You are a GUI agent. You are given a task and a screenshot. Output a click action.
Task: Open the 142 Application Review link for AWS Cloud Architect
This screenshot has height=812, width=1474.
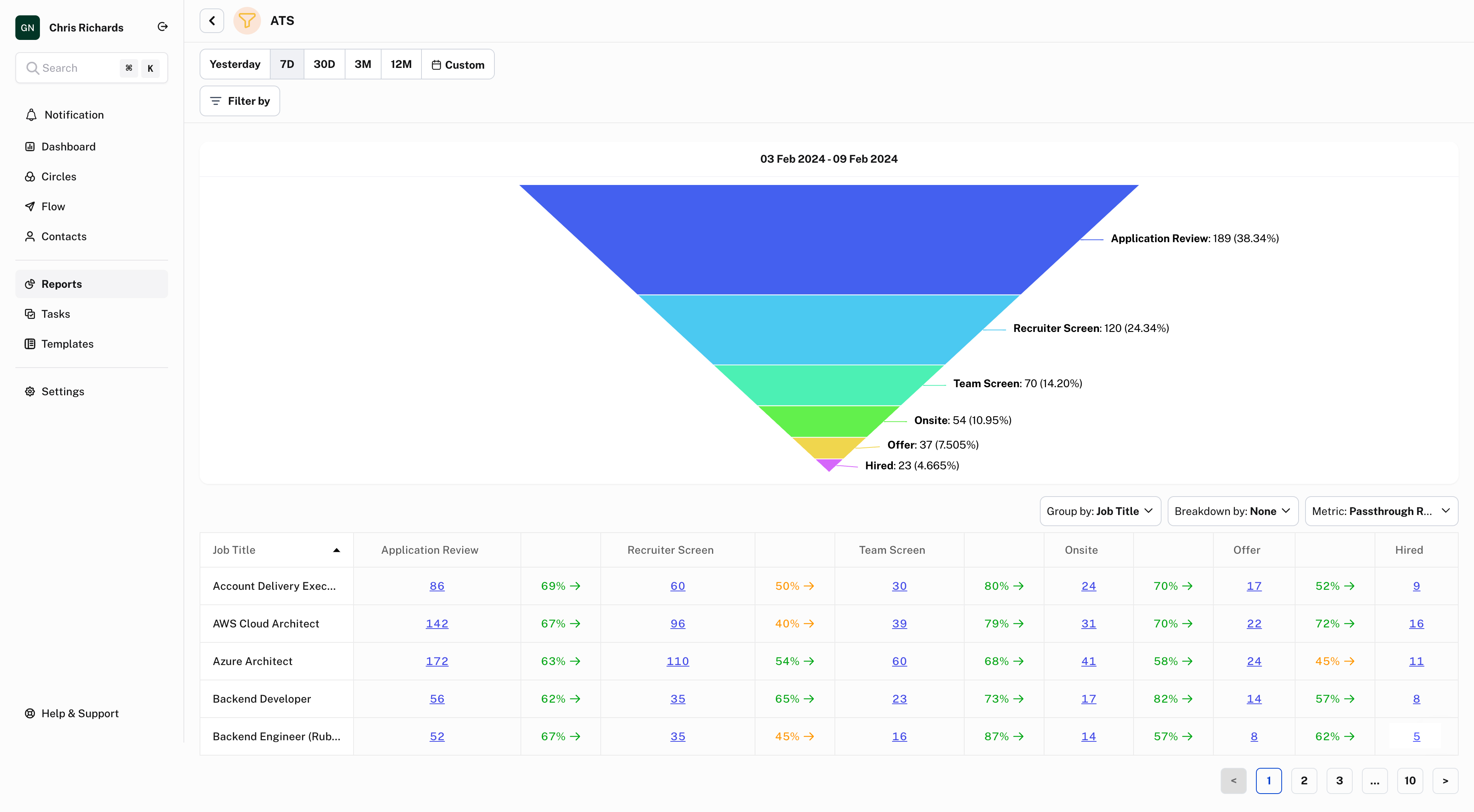pyautogui.click(x=436, y=624)
